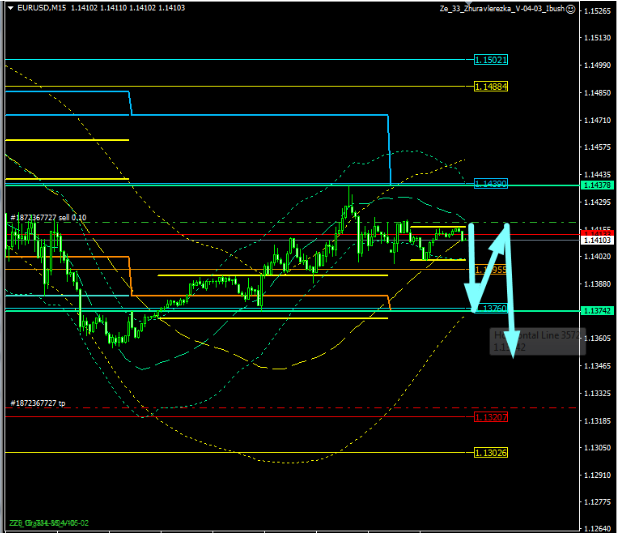Click the current price 1.14103 axis tag
Screen dimensions: 618x534
pyautogui.click(x=598, y=240)
